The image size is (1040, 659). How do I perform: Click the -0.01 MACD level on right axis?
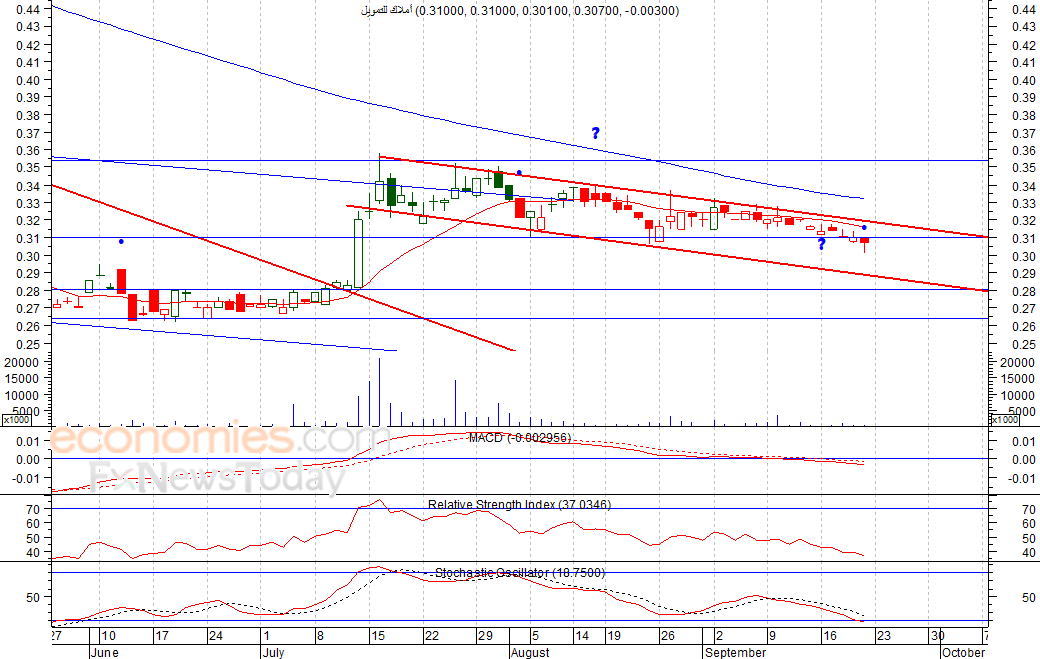(1023, 479)
